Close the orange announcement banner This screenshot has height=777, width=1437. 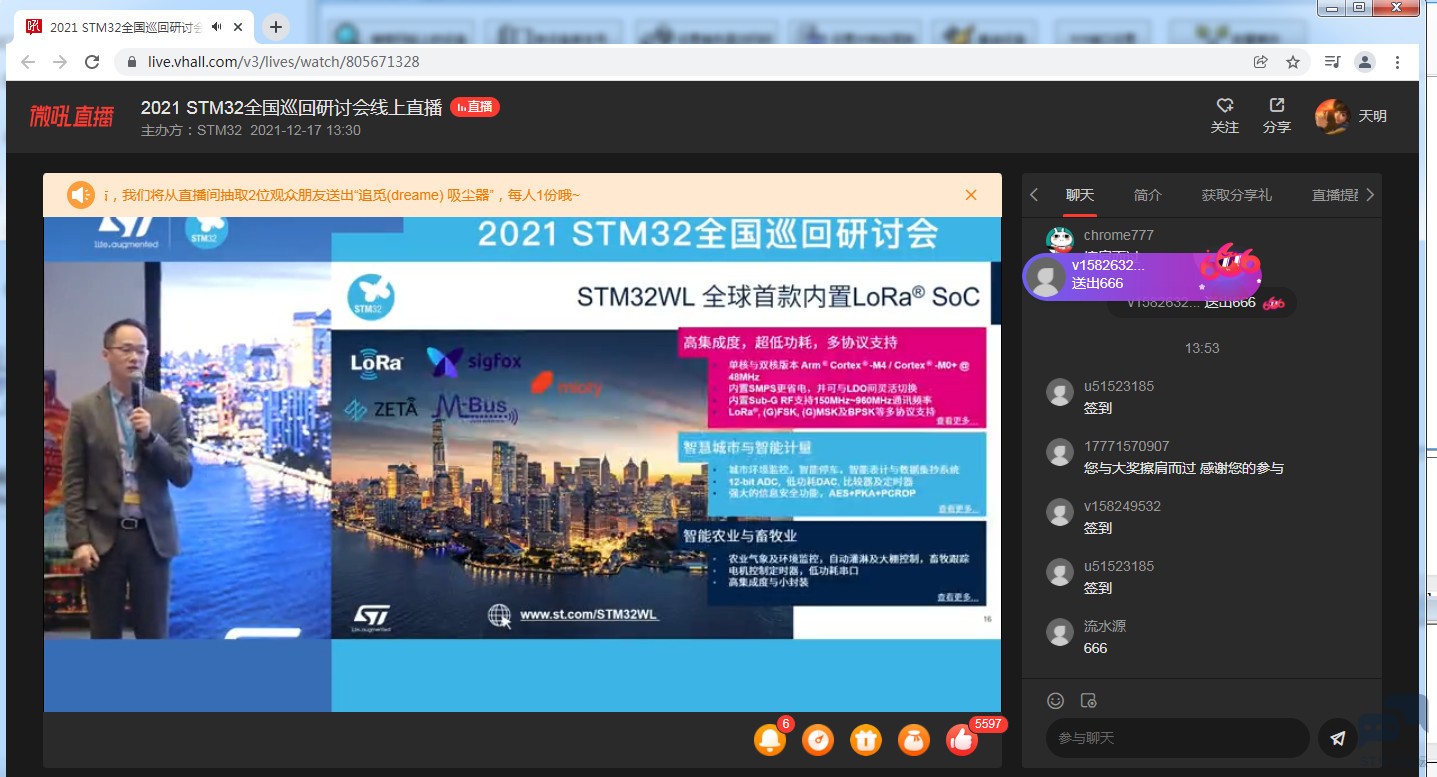click(x=971, y=195)
